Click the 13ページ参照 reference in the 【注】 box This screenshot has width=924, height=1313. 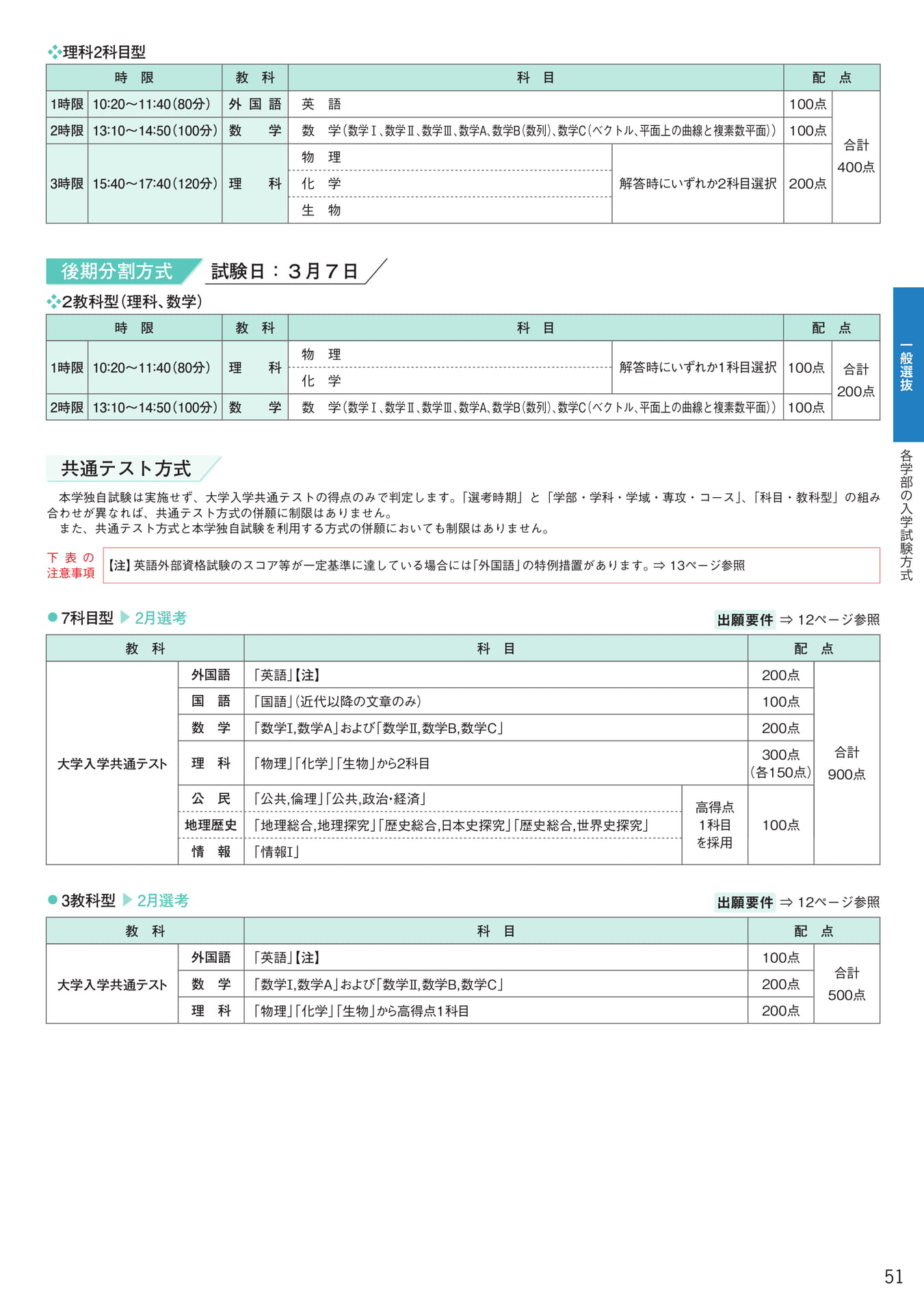(x=707, y=566)
